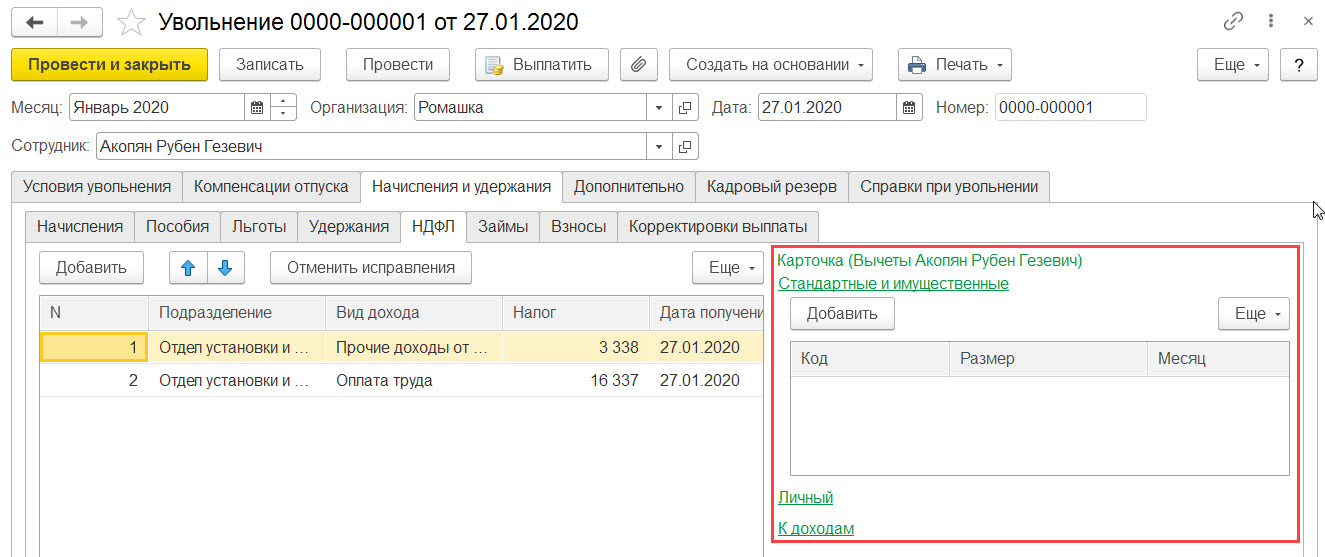Click the paperclip attachments icon

pyautogui.click(x=638, y=65)
